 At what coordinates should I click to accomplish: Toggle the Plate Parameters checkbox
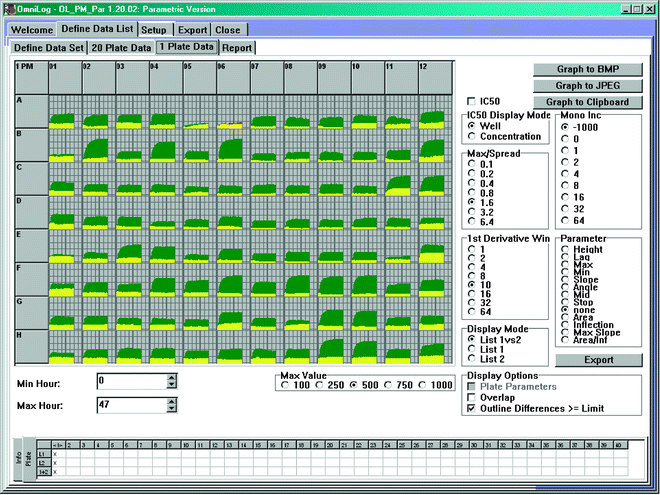tap(471, 386)
